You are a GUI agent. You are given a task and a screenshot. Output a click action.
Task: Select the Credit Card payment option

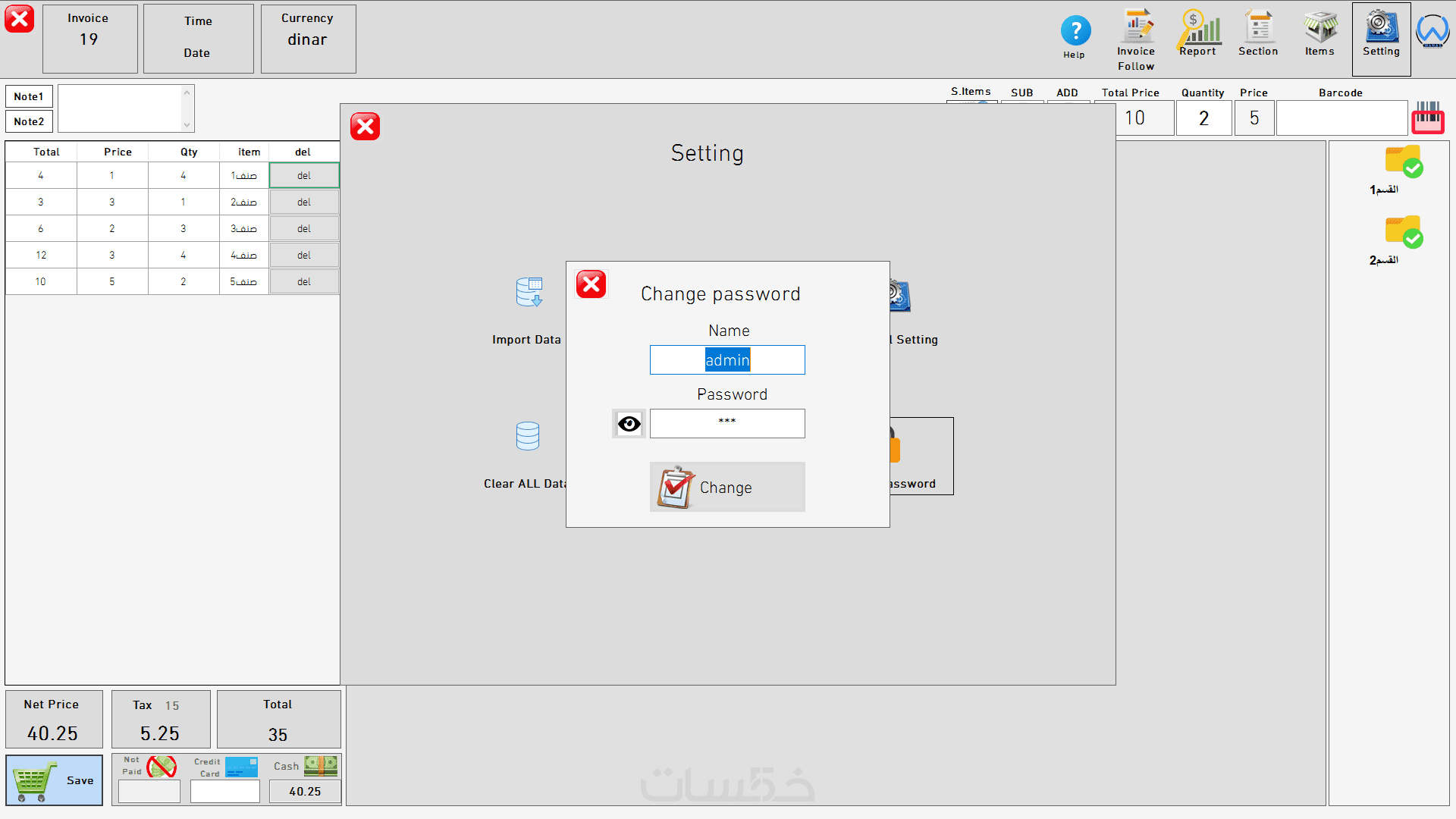pos(241,767)
